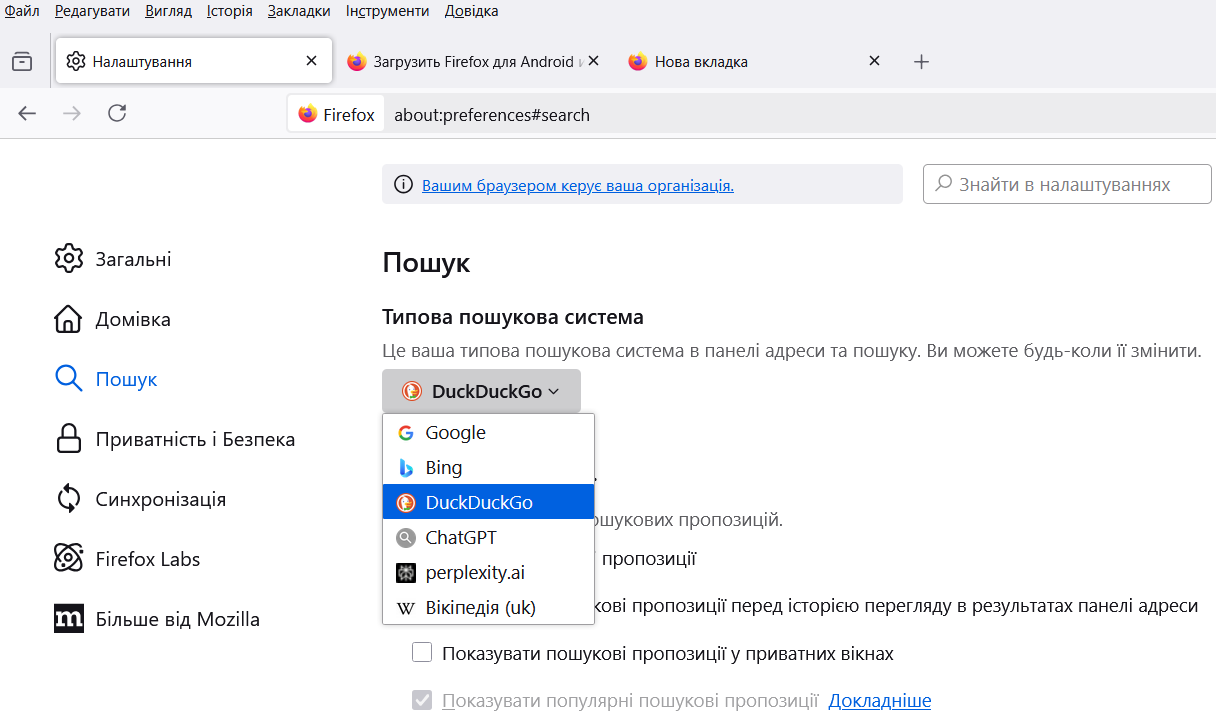The width and height of the screenshot is (1216, 725).
Task: Enable search suggestions in private windows checkbox
Action: tap(422, 653)
